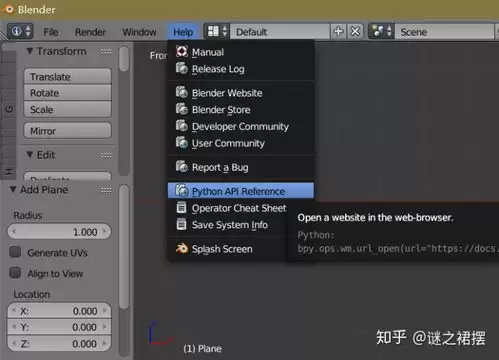Click the Translate button

click(68, 77)
